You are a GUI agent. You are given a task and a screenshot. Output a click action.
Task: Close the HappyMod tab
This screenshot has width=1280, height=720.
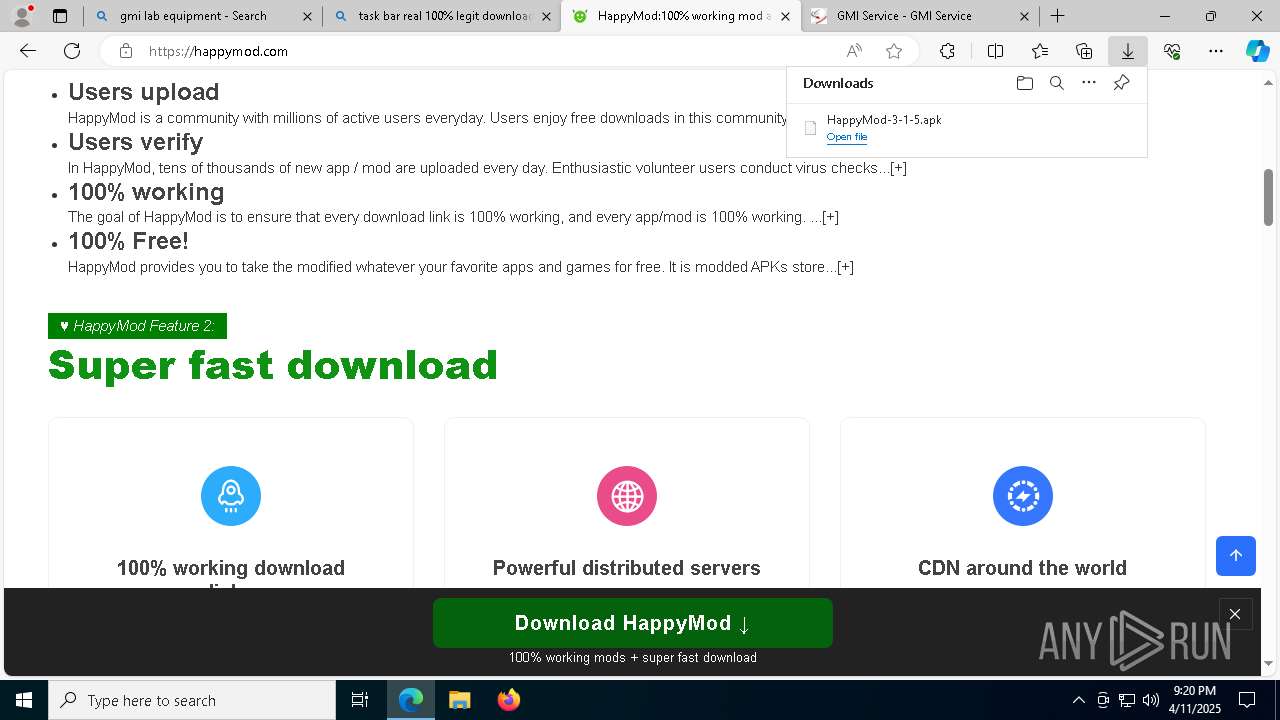point(786,16)
